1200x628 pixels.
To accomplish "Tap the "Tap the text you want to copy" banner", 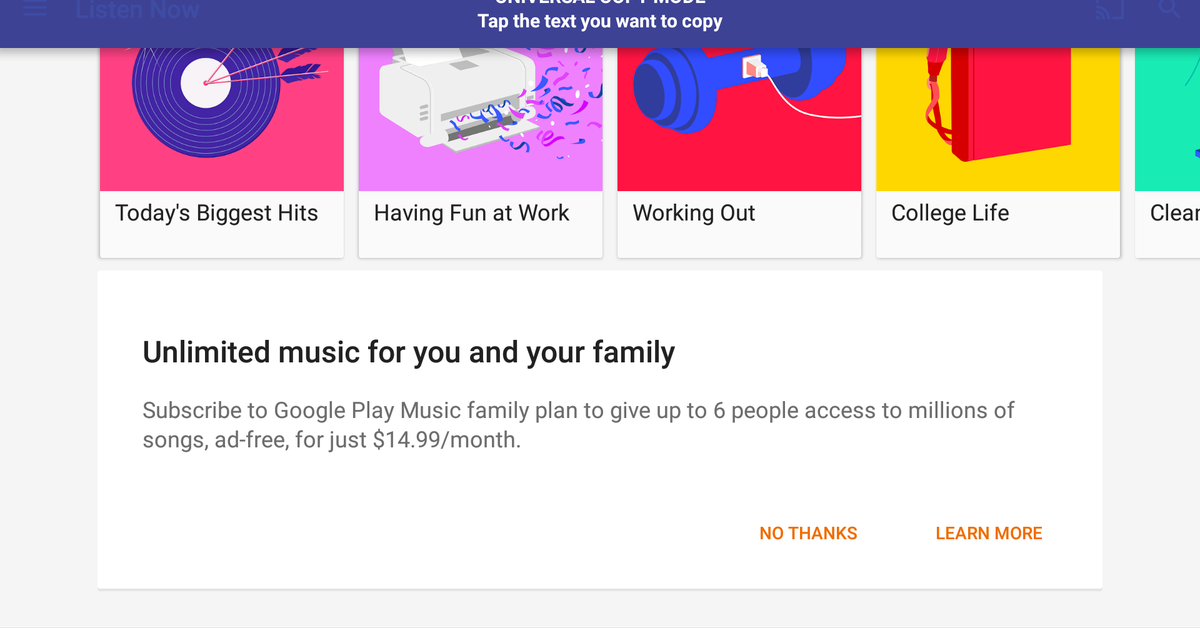I will [x=600, y=21].
